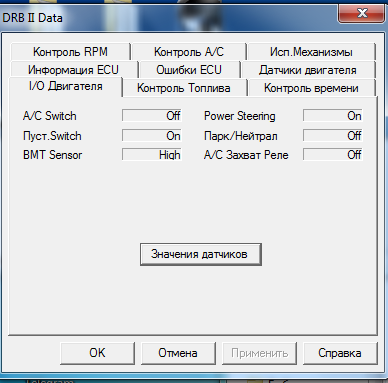Screen dimensions: 388x383
Task: Click the Парк/Нейтрал value field
Action: (x=333, y=135)
